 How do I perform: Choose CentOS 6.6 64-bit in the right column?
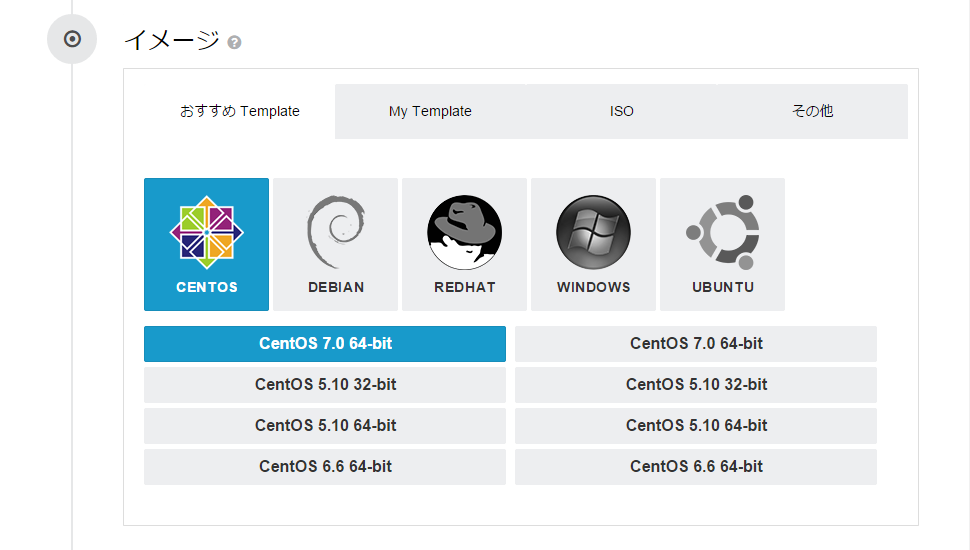(x=696, y=466)
